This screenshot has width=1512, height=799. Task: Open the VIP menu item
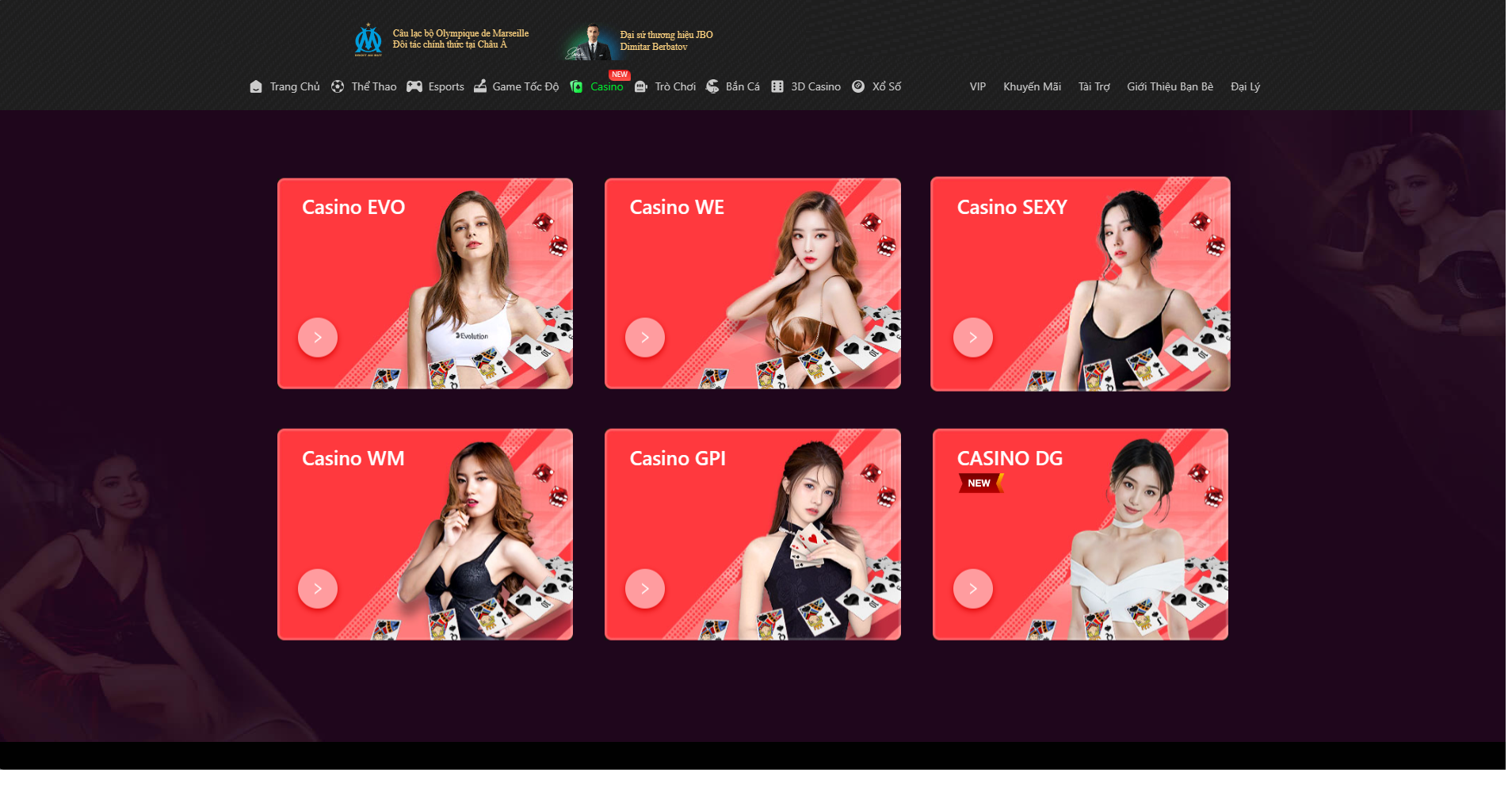pos(977,86)
